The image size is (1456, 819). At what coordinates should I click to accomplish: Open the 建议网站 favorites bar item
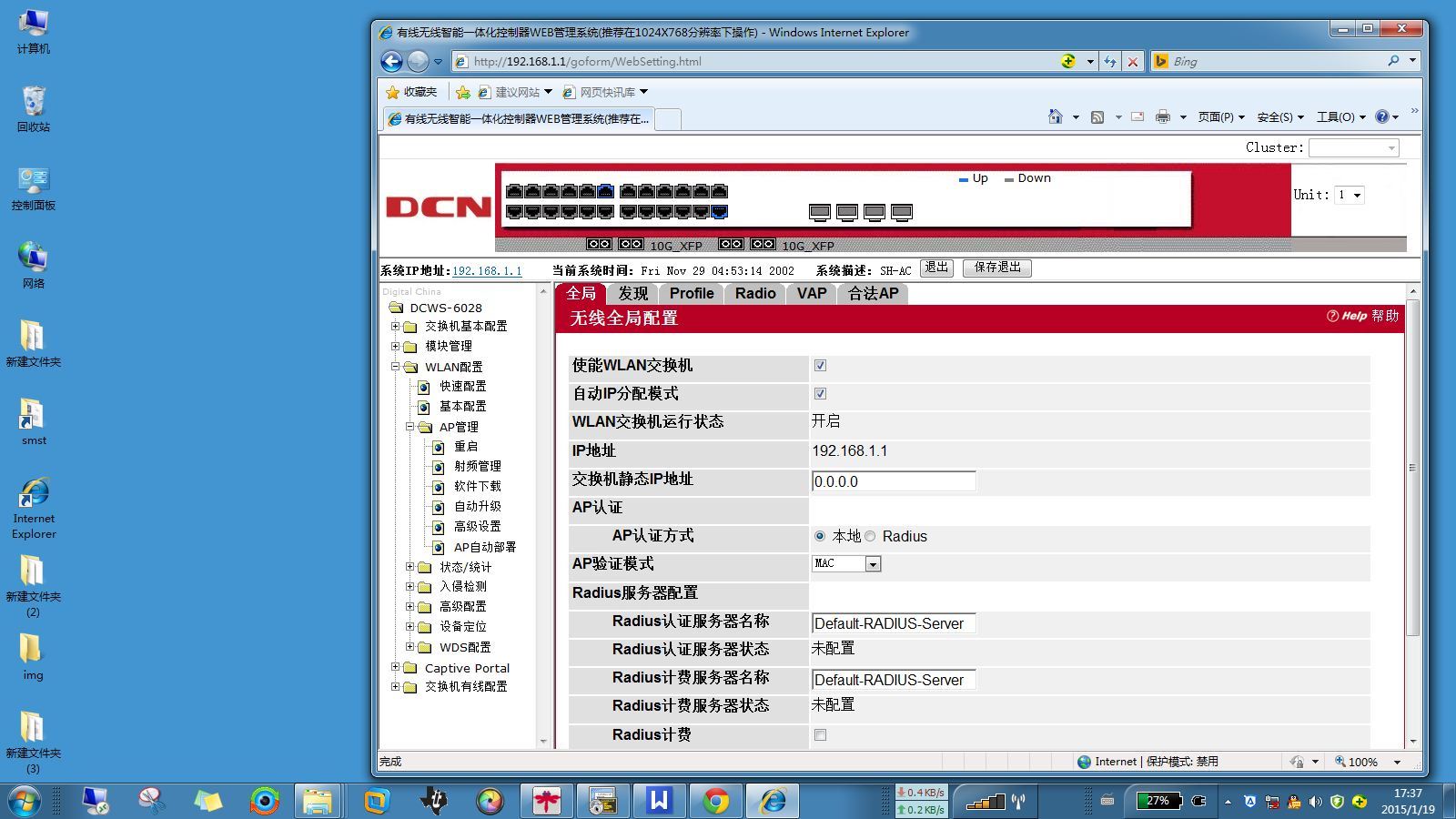click(515, 92)
